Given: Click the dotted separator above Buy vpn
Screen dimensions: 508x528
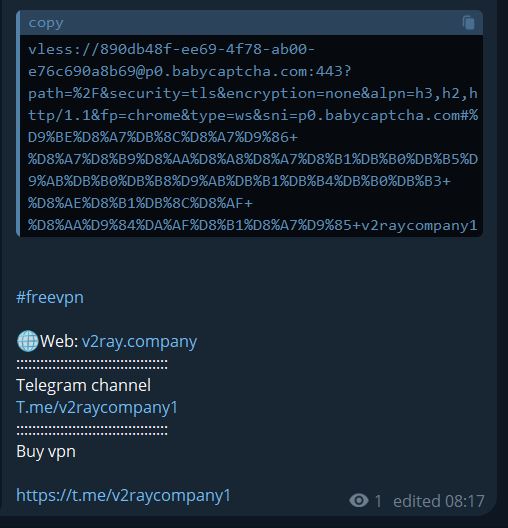Looking at the screenshot, I should (92, 430).
